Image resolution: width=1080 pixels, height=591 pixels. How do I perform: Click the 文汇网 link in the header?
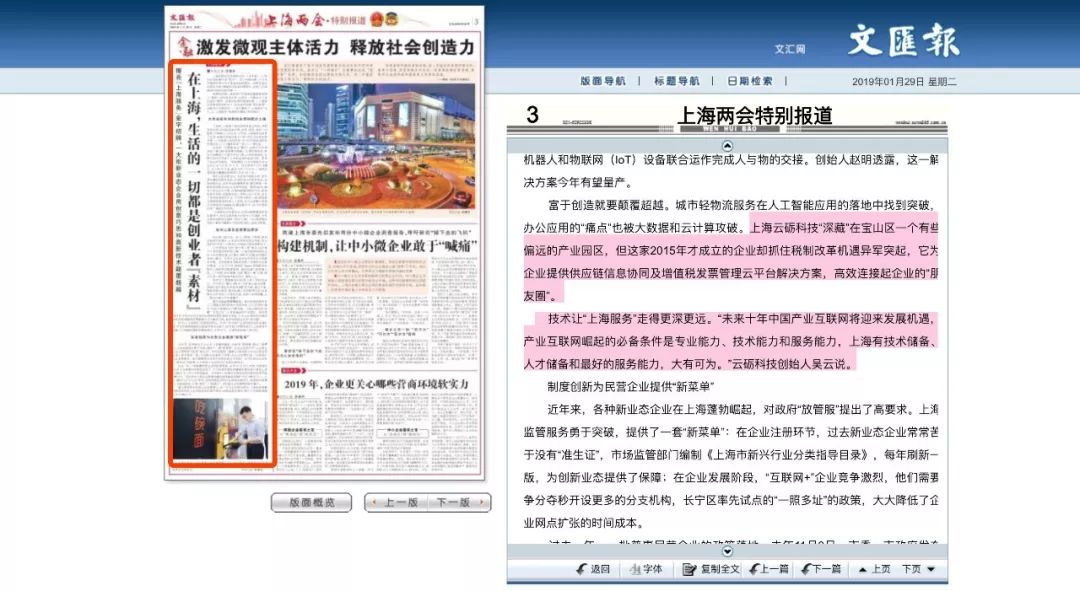(x=790, y=49)
